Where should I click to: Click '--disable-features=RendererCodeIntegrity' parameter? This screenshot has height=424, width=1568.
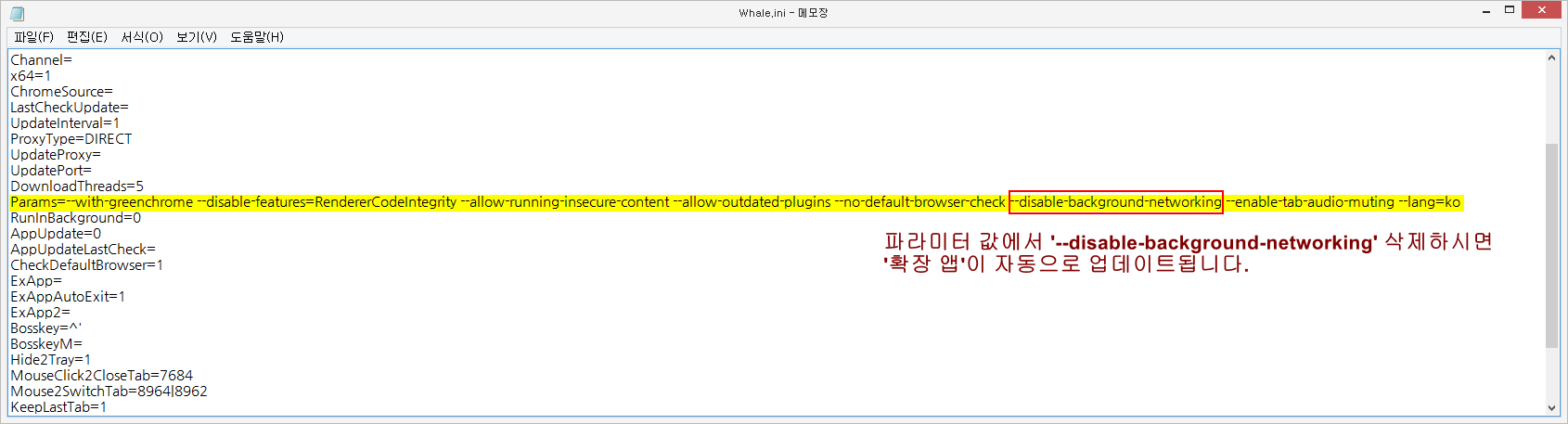pos(328,202)
